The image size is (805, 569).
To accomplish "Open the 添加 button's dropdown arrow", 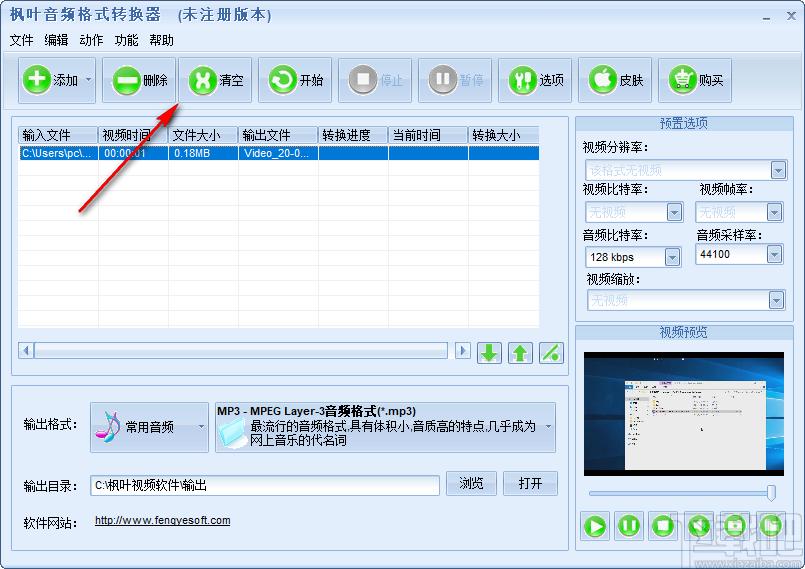I will pos(88,80).
